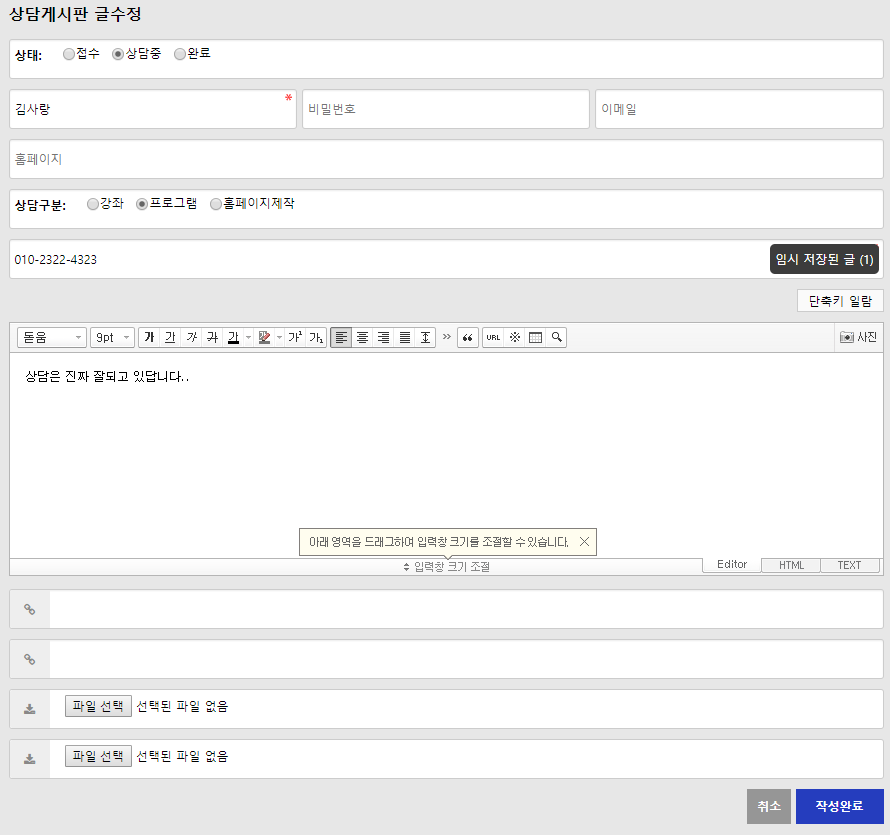890x835 pixels.
Task: Apply underline formatting to text
Action: tap(170, 338)
